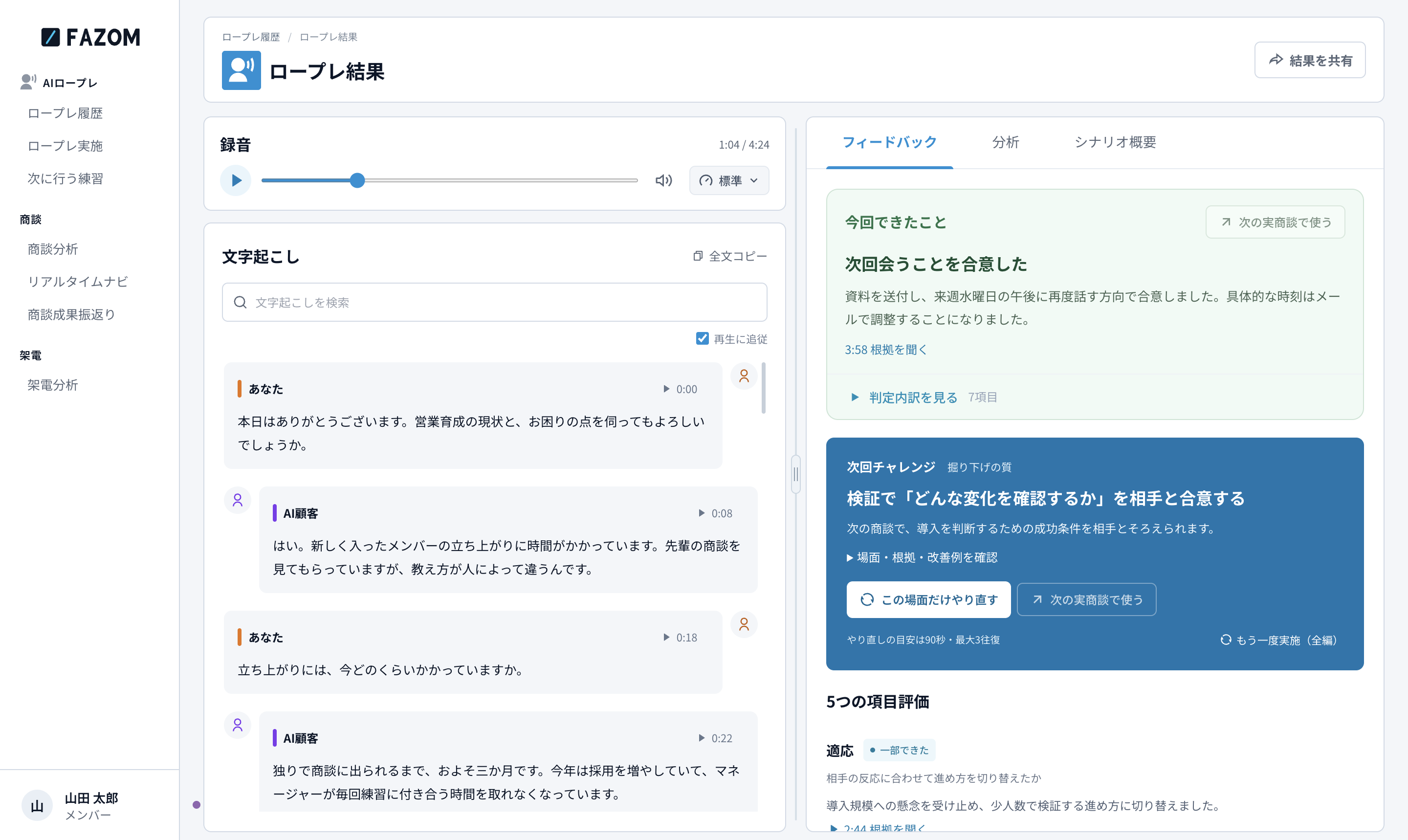Copy full transcript with 全文コピー
This screenshot has height=840, width=1408.
(730, 256)
